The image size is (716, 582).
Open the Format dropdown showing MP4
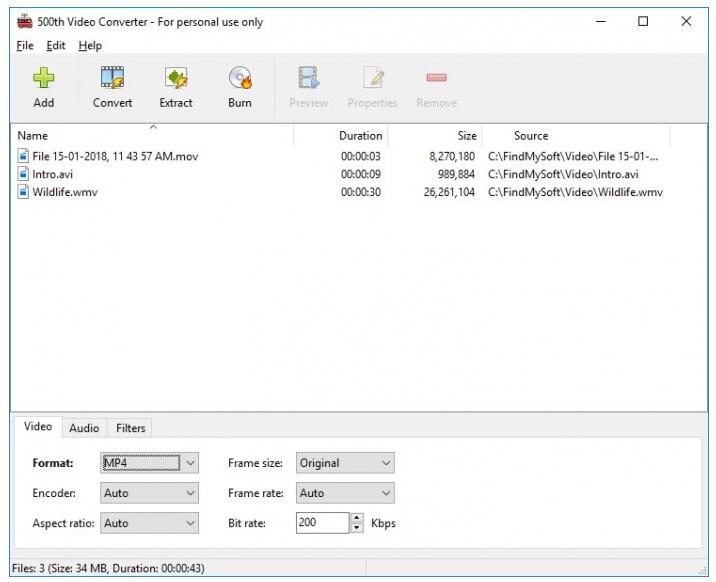click(x=150, y=463)
